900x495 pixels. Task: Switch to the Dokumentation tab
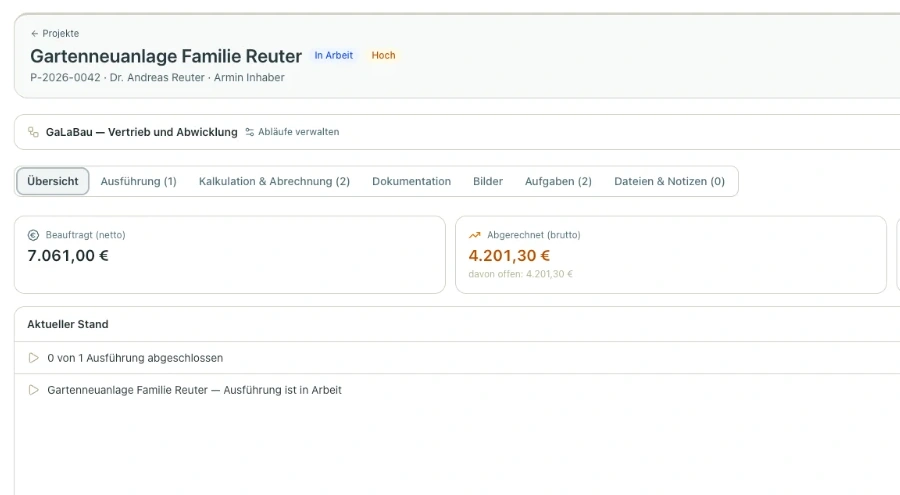click(412, 181)
